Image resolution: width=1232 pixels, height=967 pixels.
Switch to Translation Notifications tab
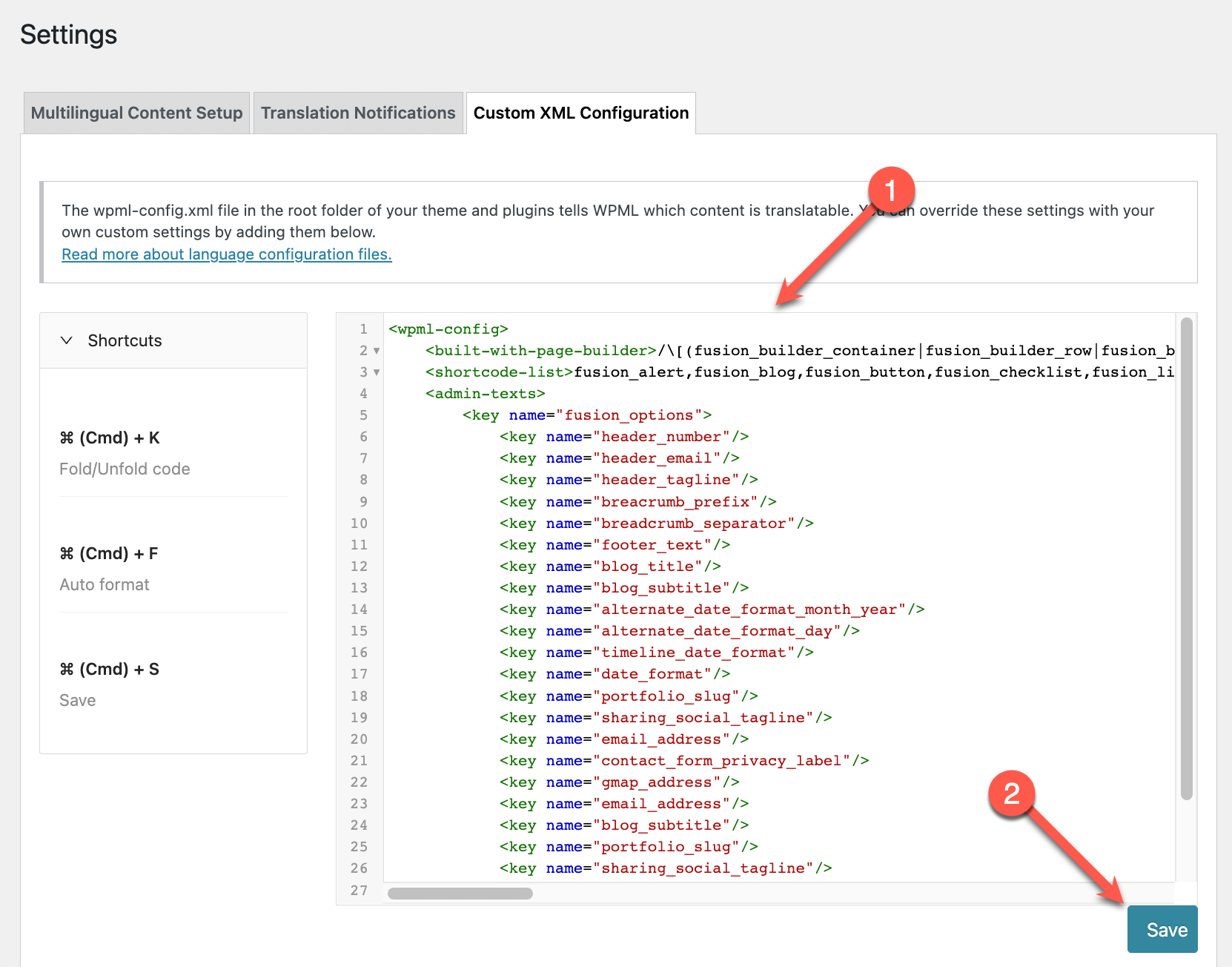[x=358, y=113]
